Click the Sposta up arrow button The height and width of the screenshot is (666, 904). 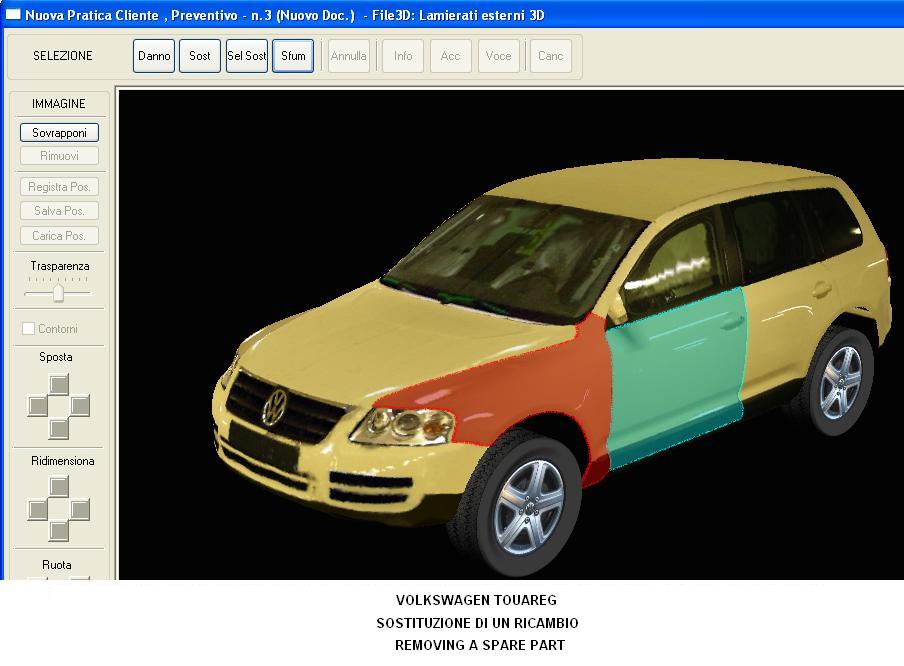(x=59, y=384)
